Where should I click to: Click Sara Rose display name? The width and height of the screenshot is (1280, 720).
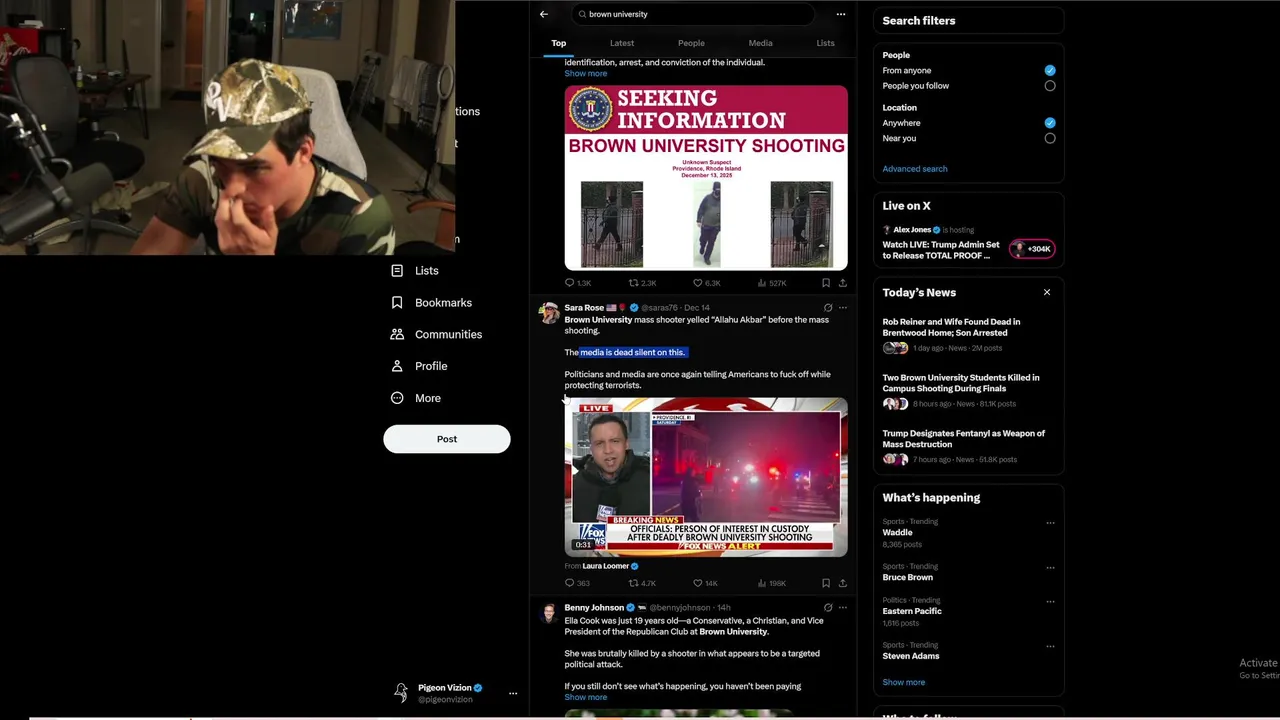(584, 308)
